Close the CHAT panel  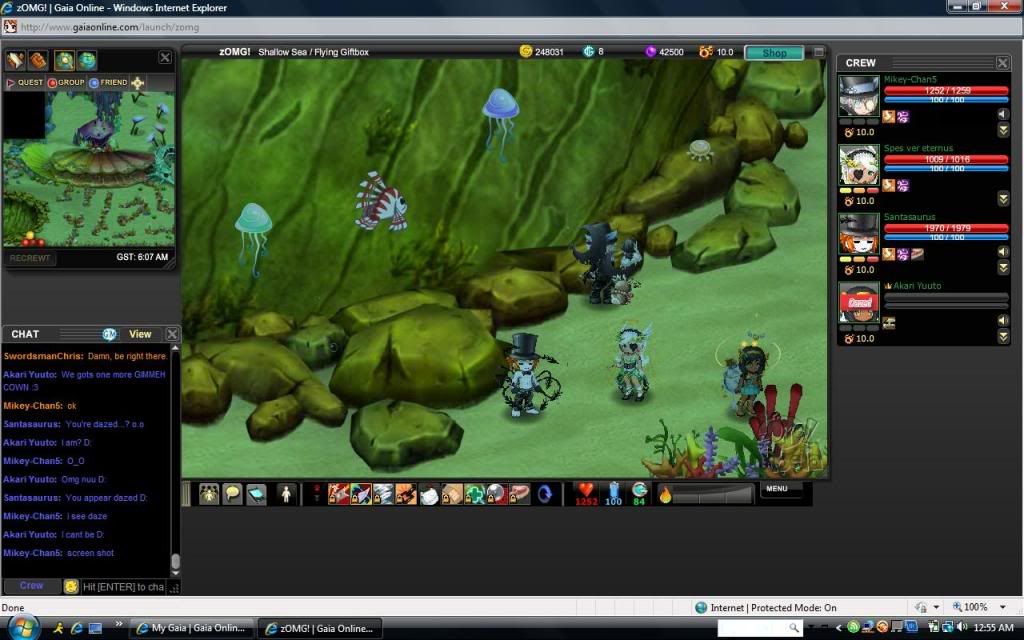click(172, 334)
